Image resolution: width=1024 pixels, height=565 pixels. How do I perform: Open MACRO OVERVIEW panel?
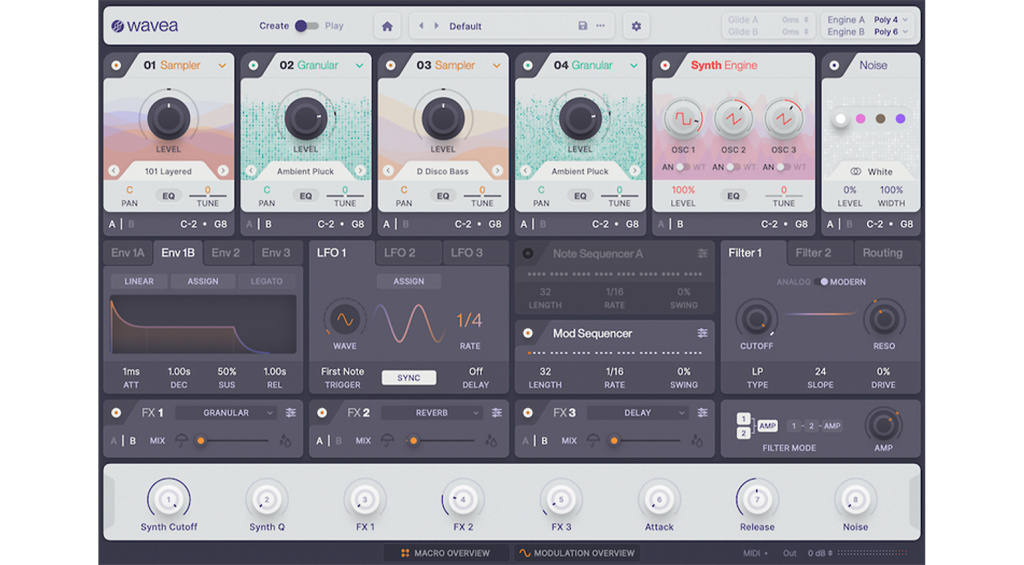pos(445,553)
